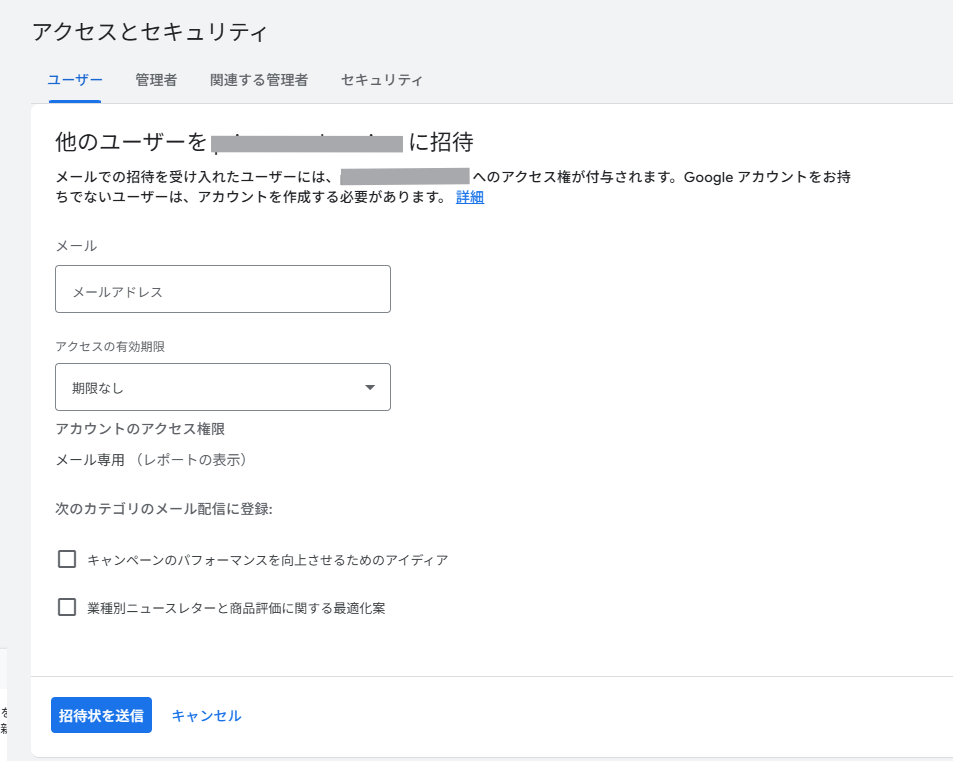953x761 pixels.
Task: Click the アカウントのアクセス権限 label
Action: tap(140, 429)
